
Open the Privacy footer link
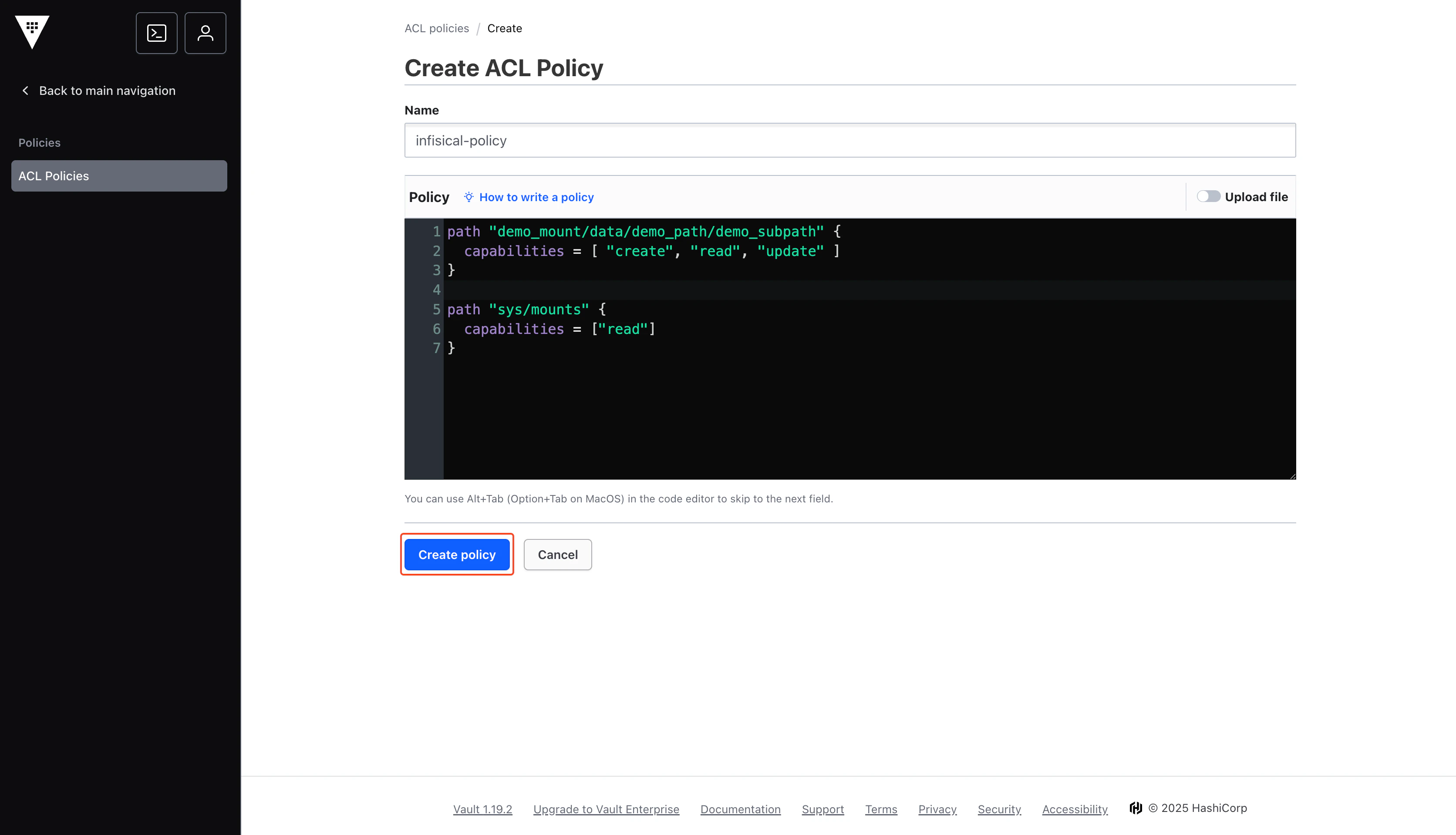[937, 809]
